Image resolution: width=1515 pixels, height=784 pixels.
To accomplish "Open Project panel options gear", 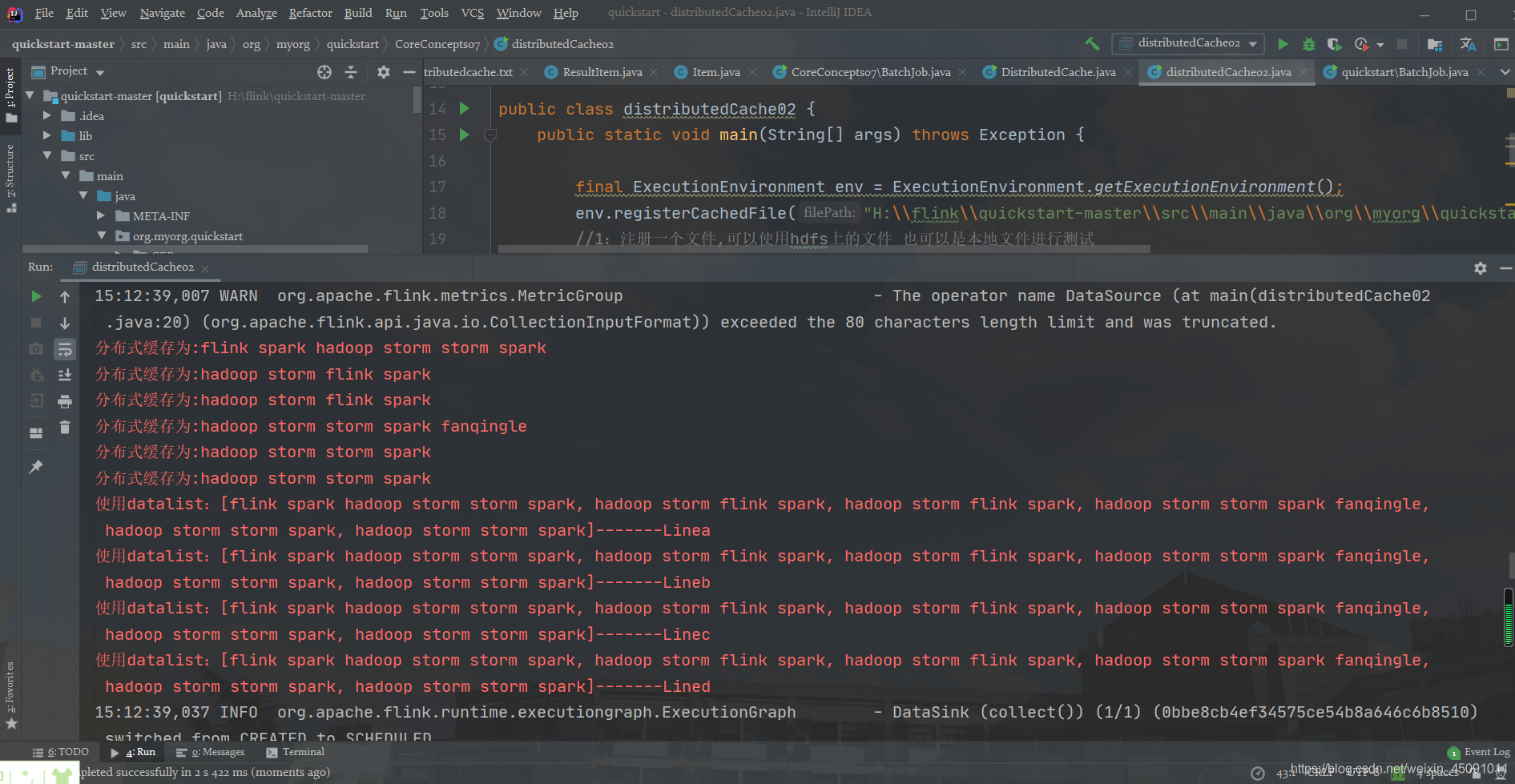I will point(384,72).
